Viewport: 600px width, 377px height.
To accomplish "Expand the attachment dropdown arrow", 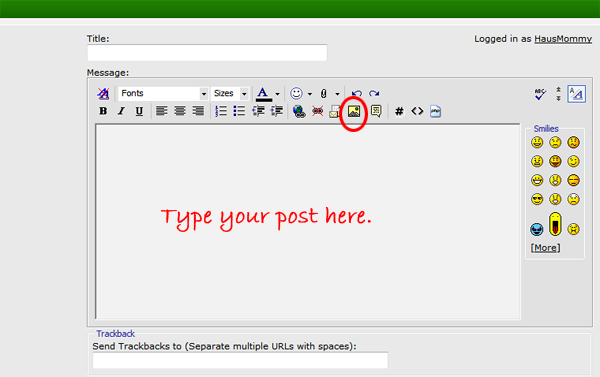I will (337, 94).
